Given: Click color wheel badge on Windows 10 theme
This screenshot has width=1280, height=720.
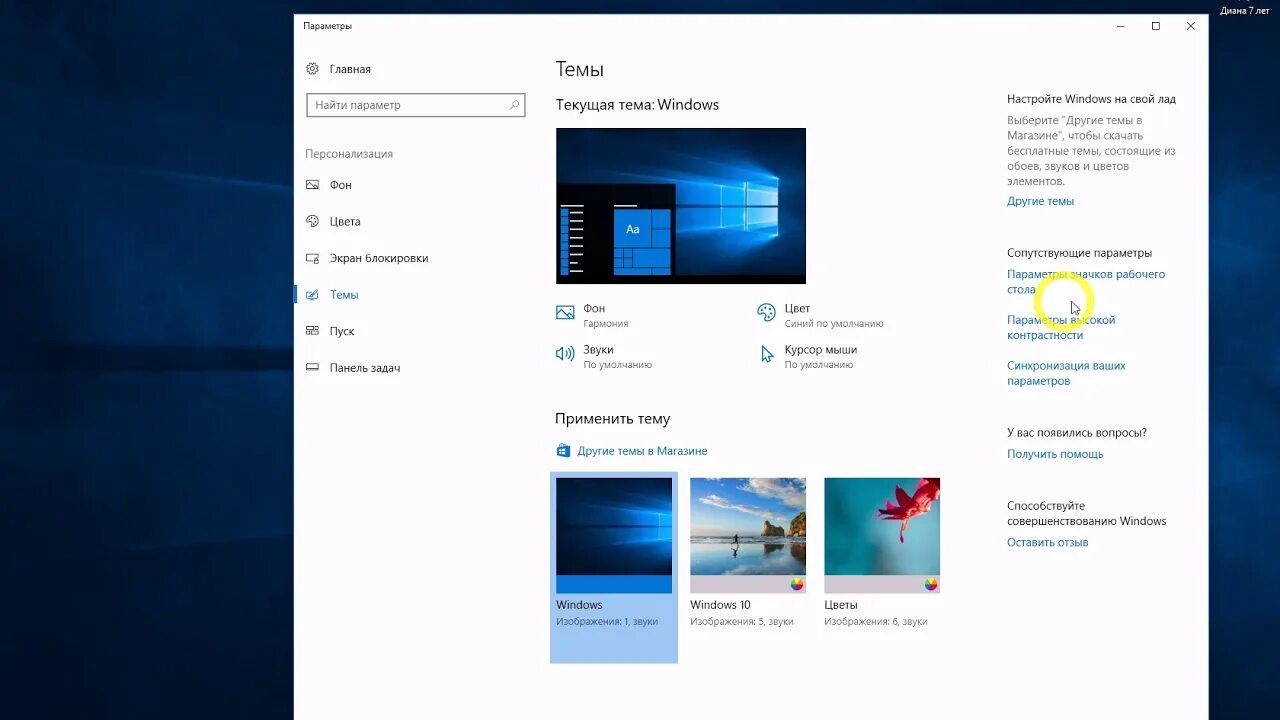Looking at the screenshot, I should tap(797, 584).
